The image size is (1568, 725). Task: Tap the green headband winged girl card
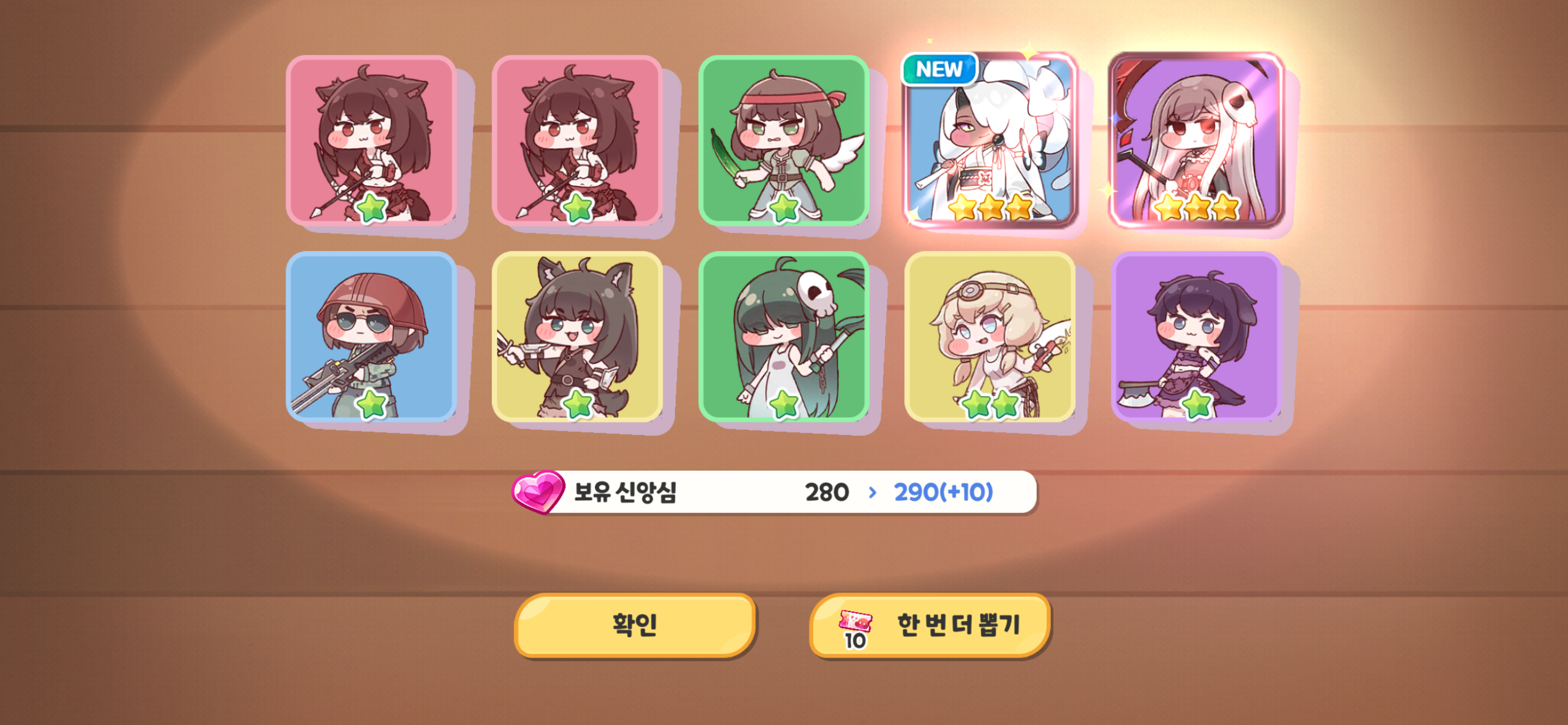[x=783, y=140]
